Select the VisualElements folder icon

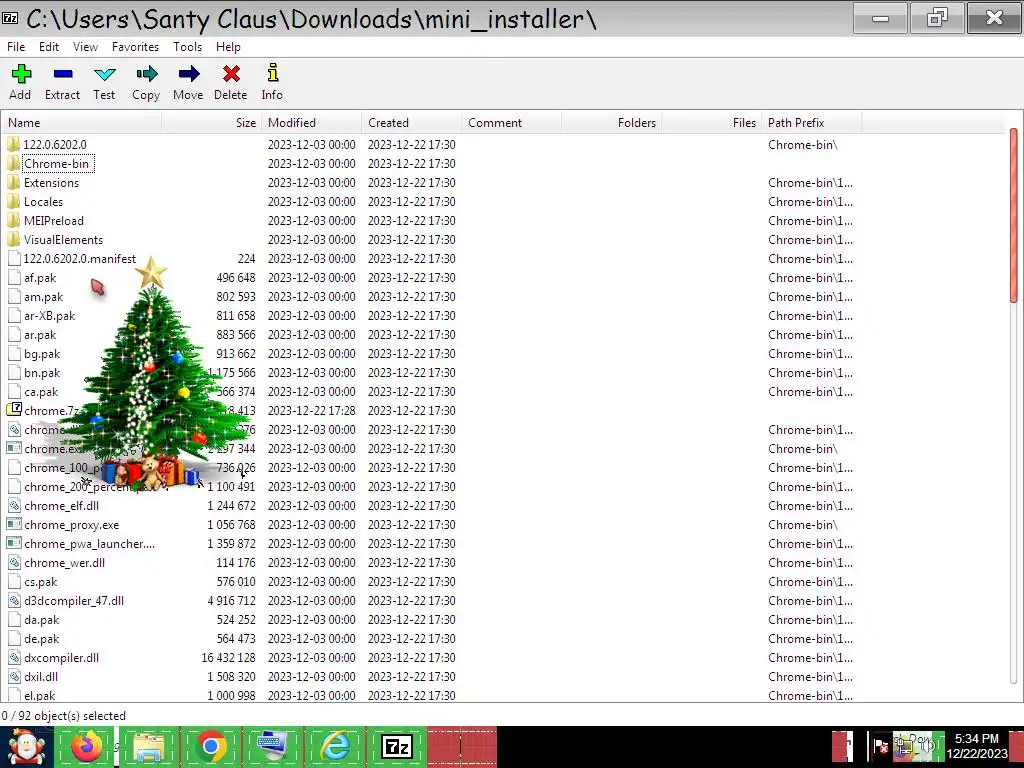(14, 239)
